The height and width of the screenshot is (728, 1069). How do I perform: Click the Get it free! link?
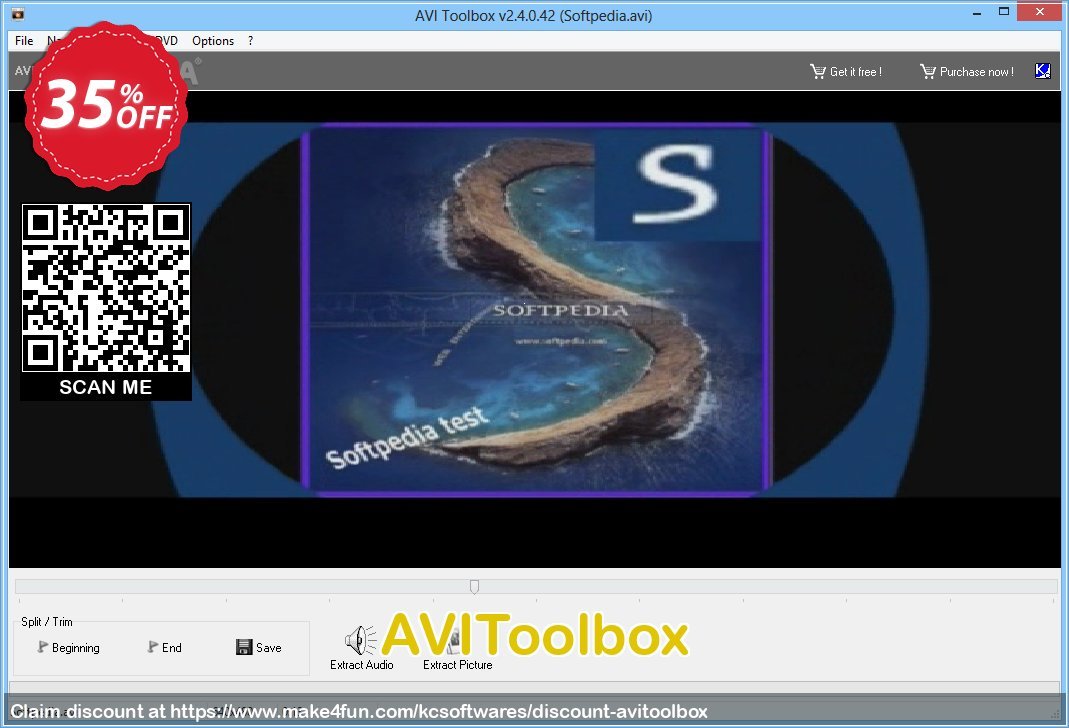[856, 72]
